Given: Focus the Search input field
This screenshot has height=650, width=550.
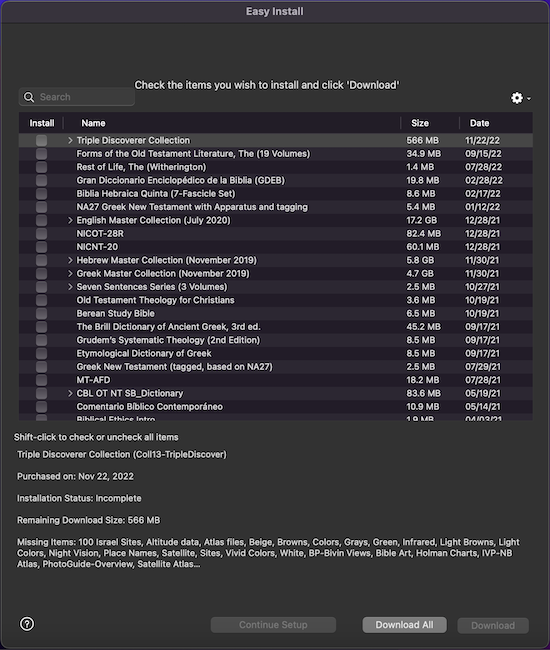Looking at the screenshot, I should pyautogui.click(x=77, y=97).
